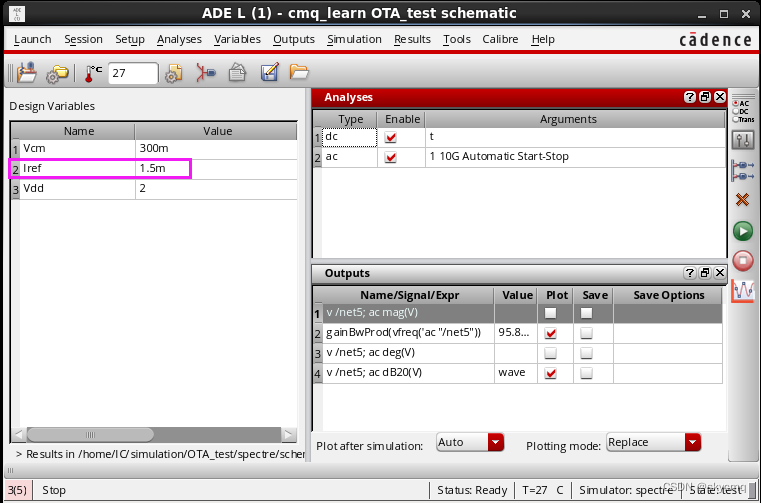This screenshot has height=503, width=761.
Task: Click the choose analyses toolbar icon
Action: tap(206, 73)
